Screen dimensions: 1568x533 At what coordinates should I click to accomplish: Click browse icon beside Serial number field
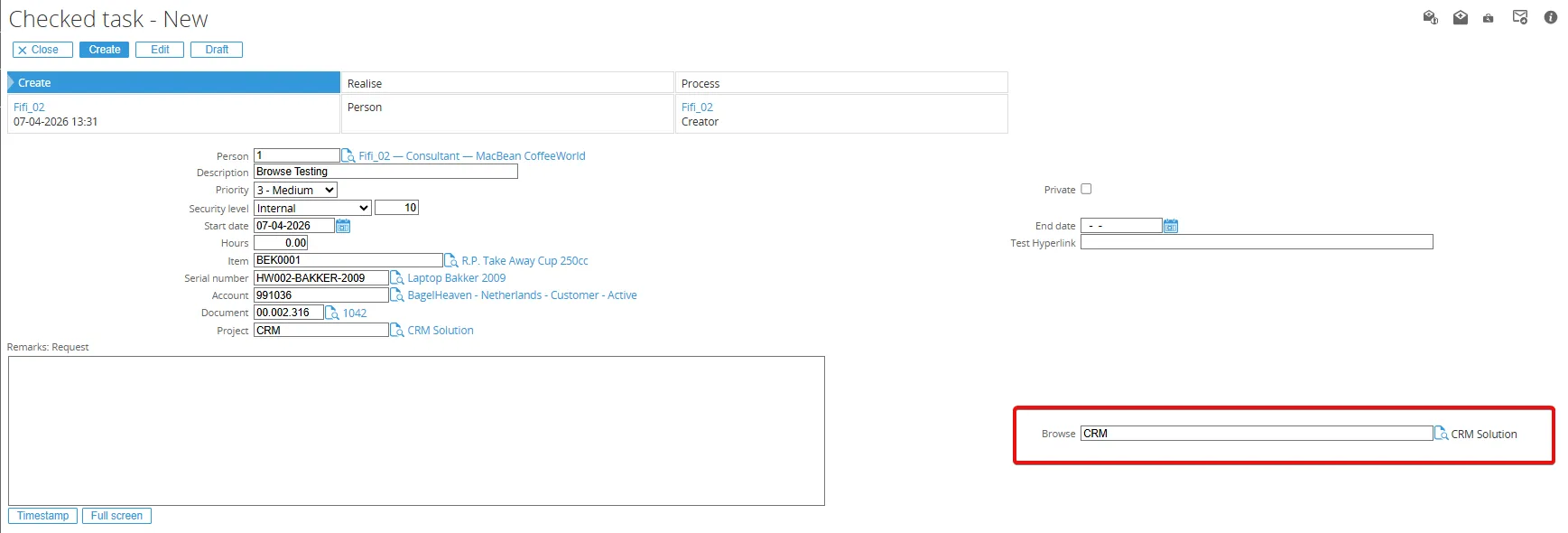[397, 278]
